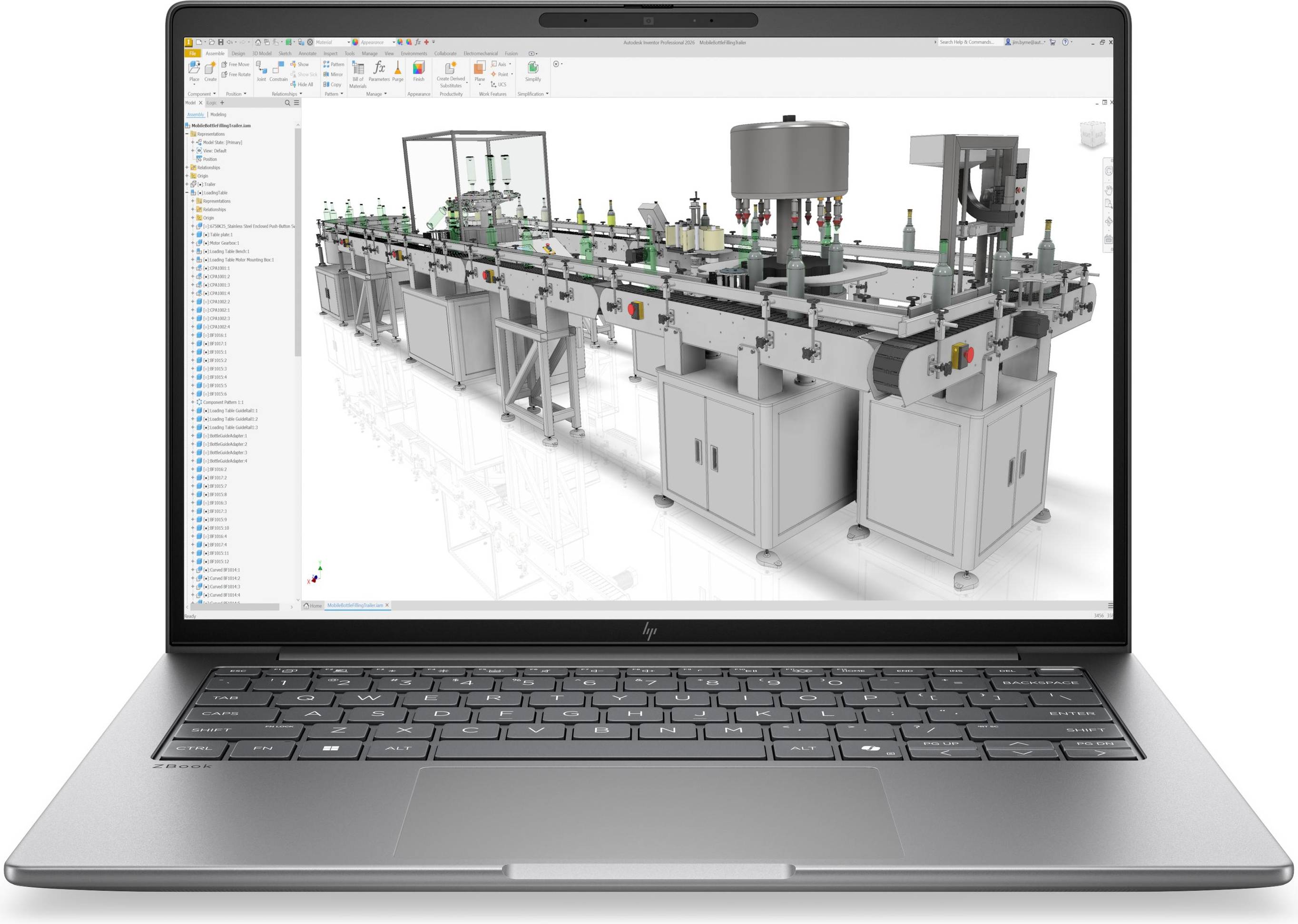Close the MobileBottleFillingTrailer.iam document tab
The image size is (1298, 924).
pos(387,605)
